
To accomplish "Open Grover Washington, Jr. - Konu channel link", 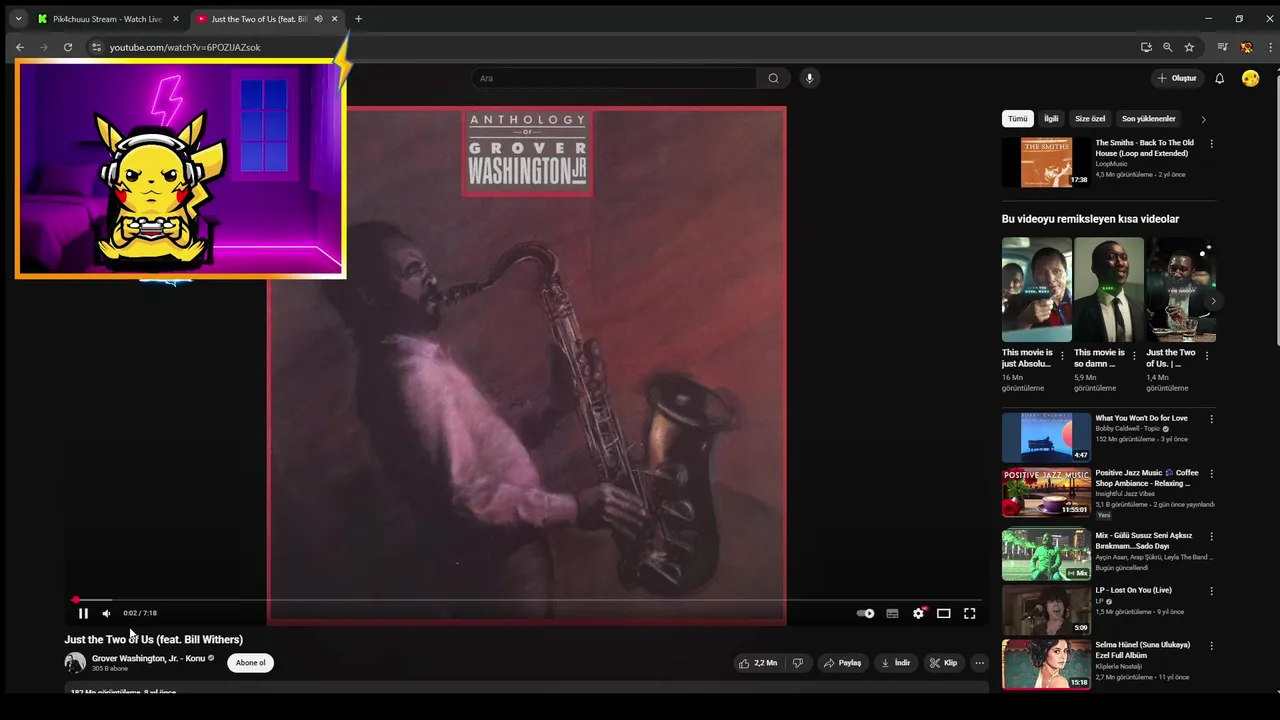I will point(148,659).
